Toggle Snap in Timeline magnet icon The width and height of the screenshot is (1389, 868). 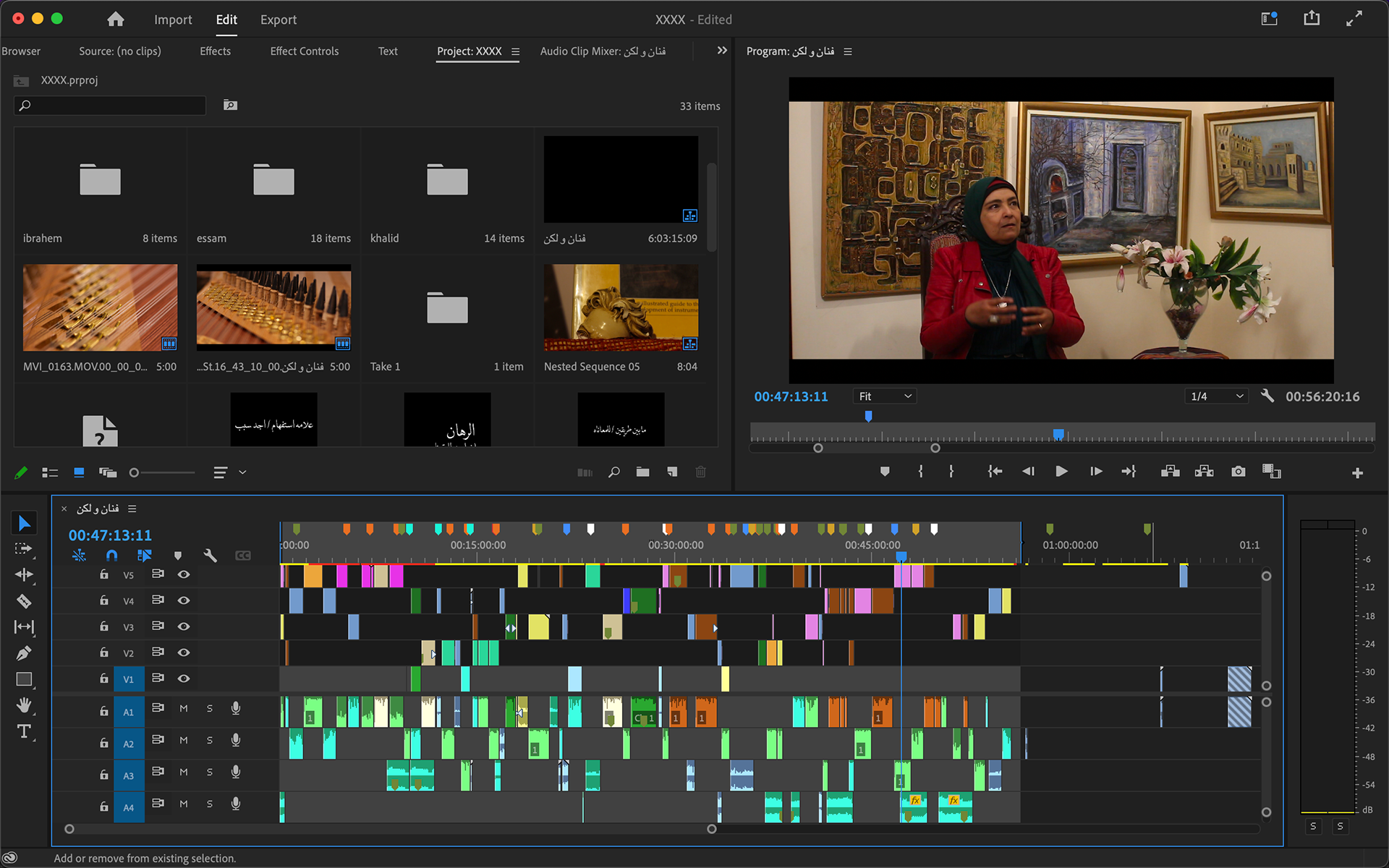click(111, 556)
